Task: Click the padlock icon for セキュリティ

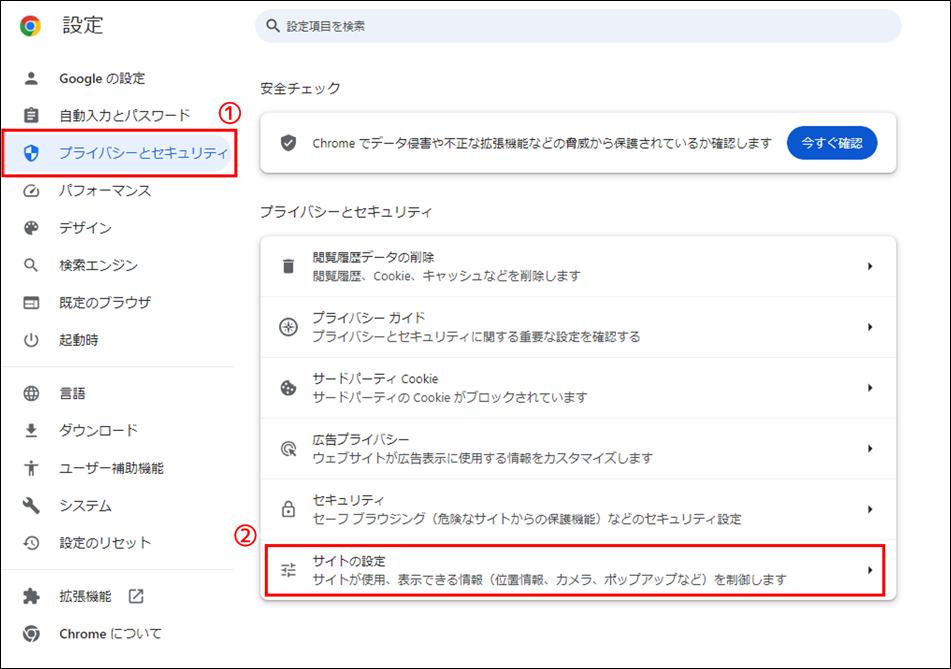Action: 288,509
